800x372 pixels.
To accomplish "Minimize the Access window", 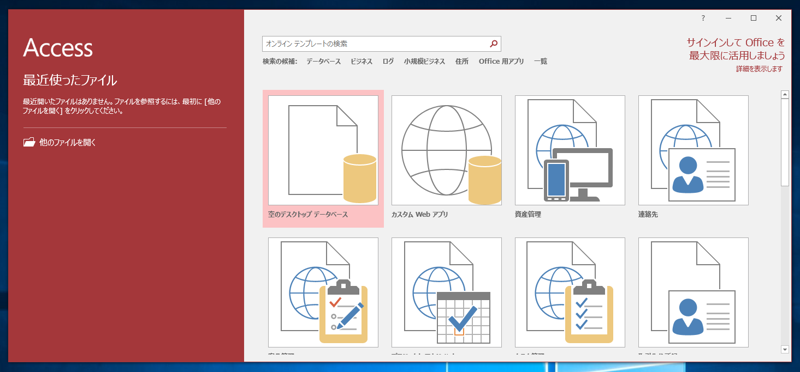I will (729, 18).
